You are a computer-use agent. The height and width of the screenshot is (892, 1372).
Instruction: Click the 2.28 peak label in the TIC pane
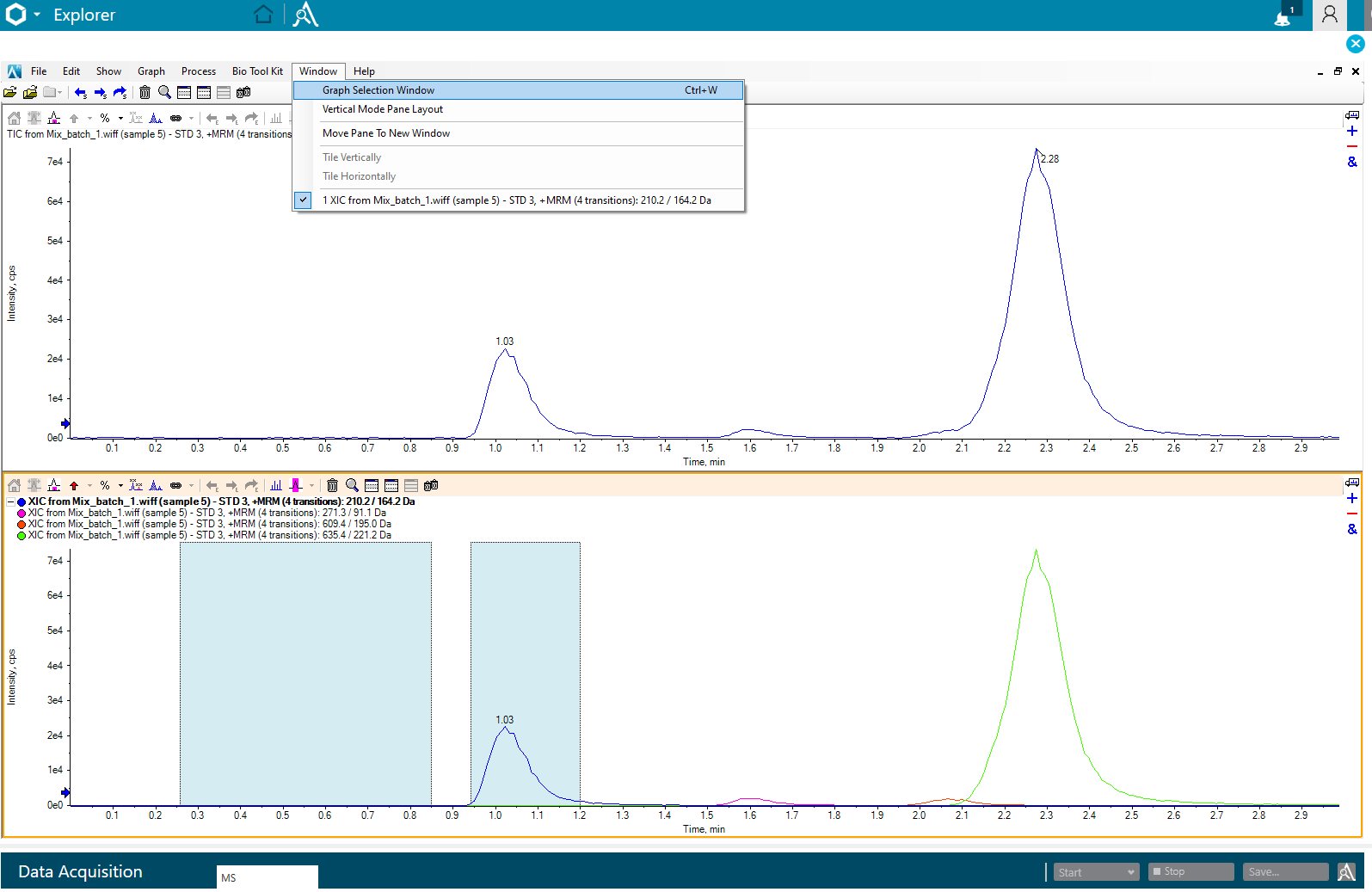click(x=1050, y=159)
